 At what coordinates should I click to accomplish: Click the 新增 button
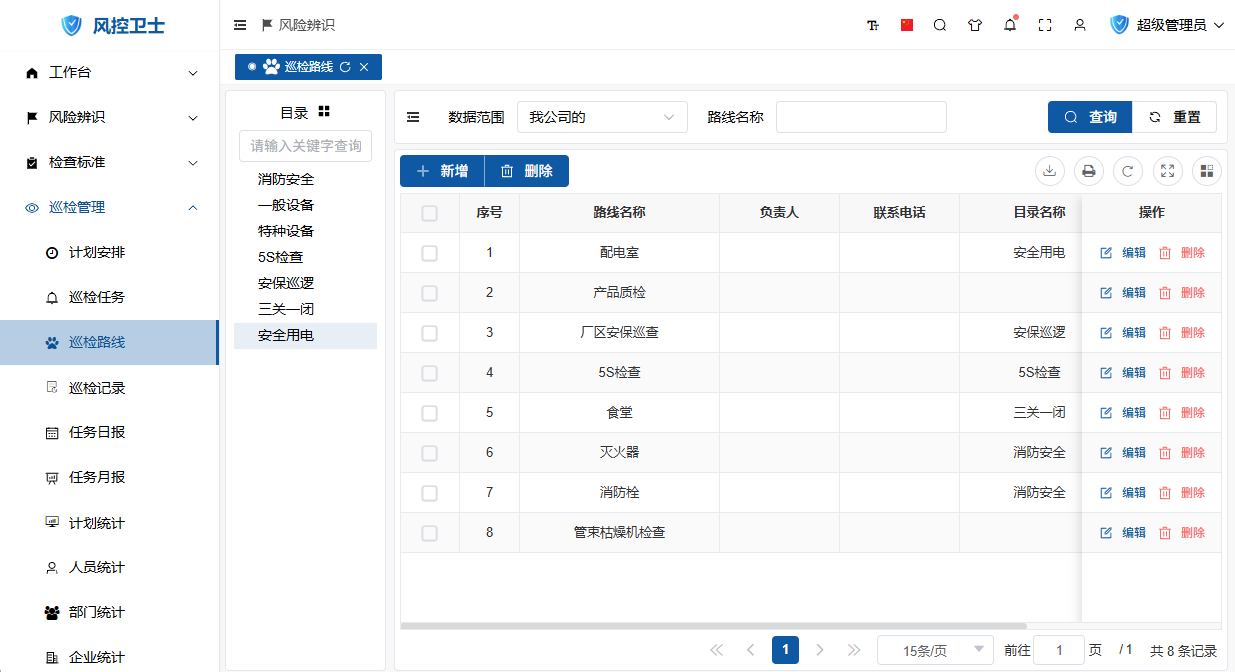pos(442,171)
